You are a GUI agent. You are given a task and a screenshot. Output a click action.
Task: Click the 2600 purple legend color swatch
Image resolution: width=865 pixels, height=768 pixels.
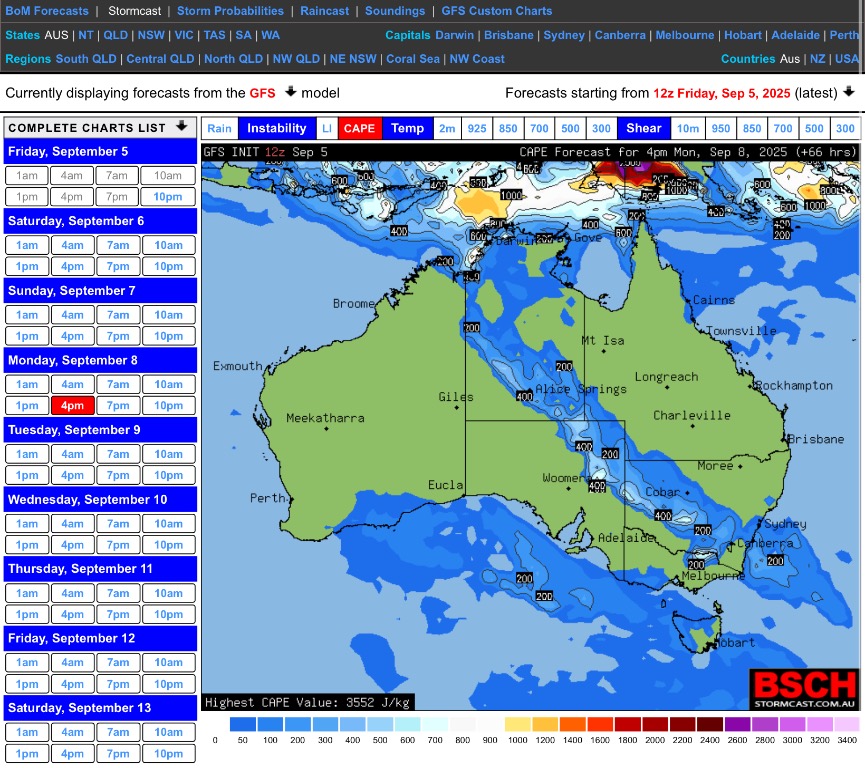point(738,724)
